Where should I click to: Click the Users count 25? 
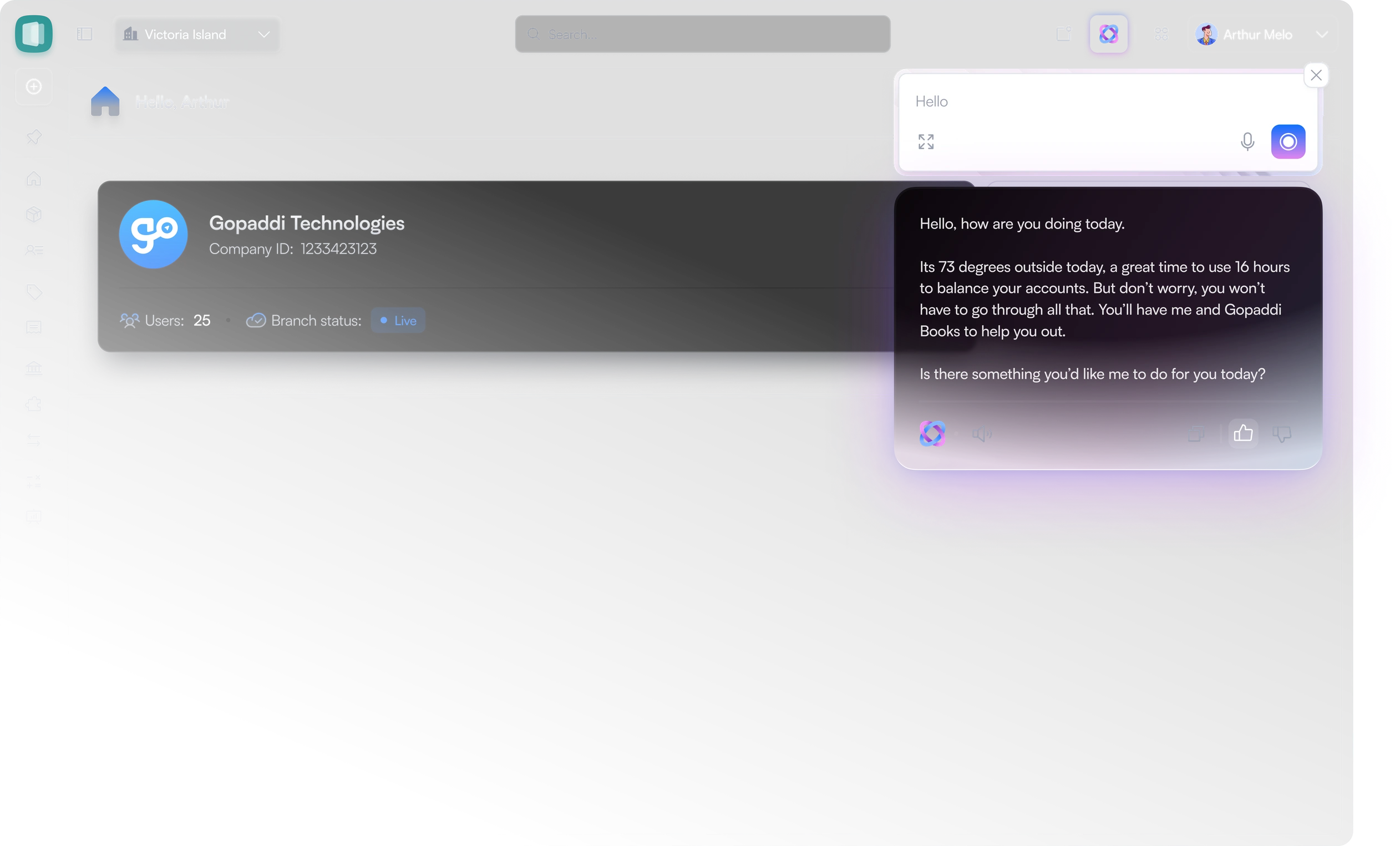pyautogui.click(x=202, y=321)
